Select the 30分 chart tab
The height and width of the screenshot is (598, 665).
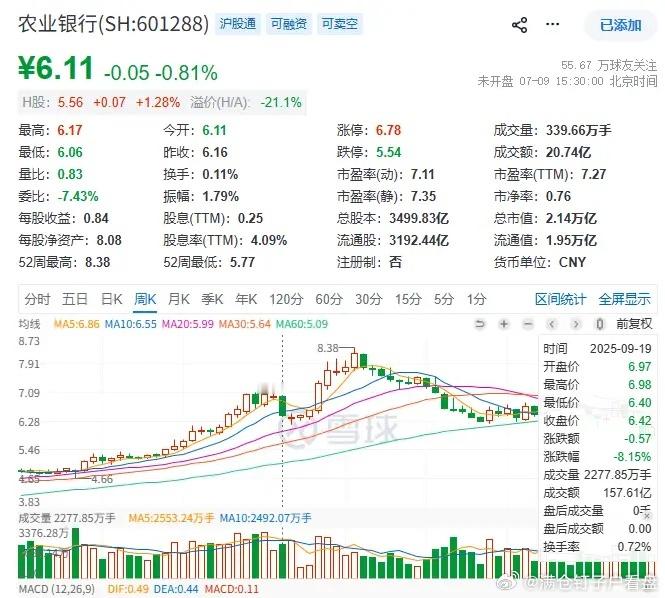coord(369,299)
